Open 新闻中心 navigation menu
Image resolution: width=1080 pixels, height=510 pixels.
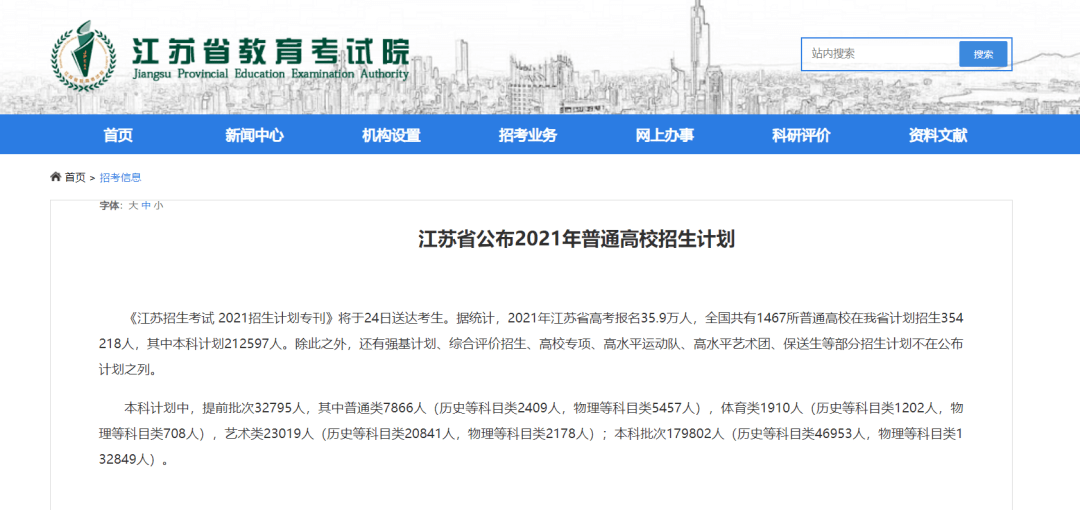tap(254, 135)
